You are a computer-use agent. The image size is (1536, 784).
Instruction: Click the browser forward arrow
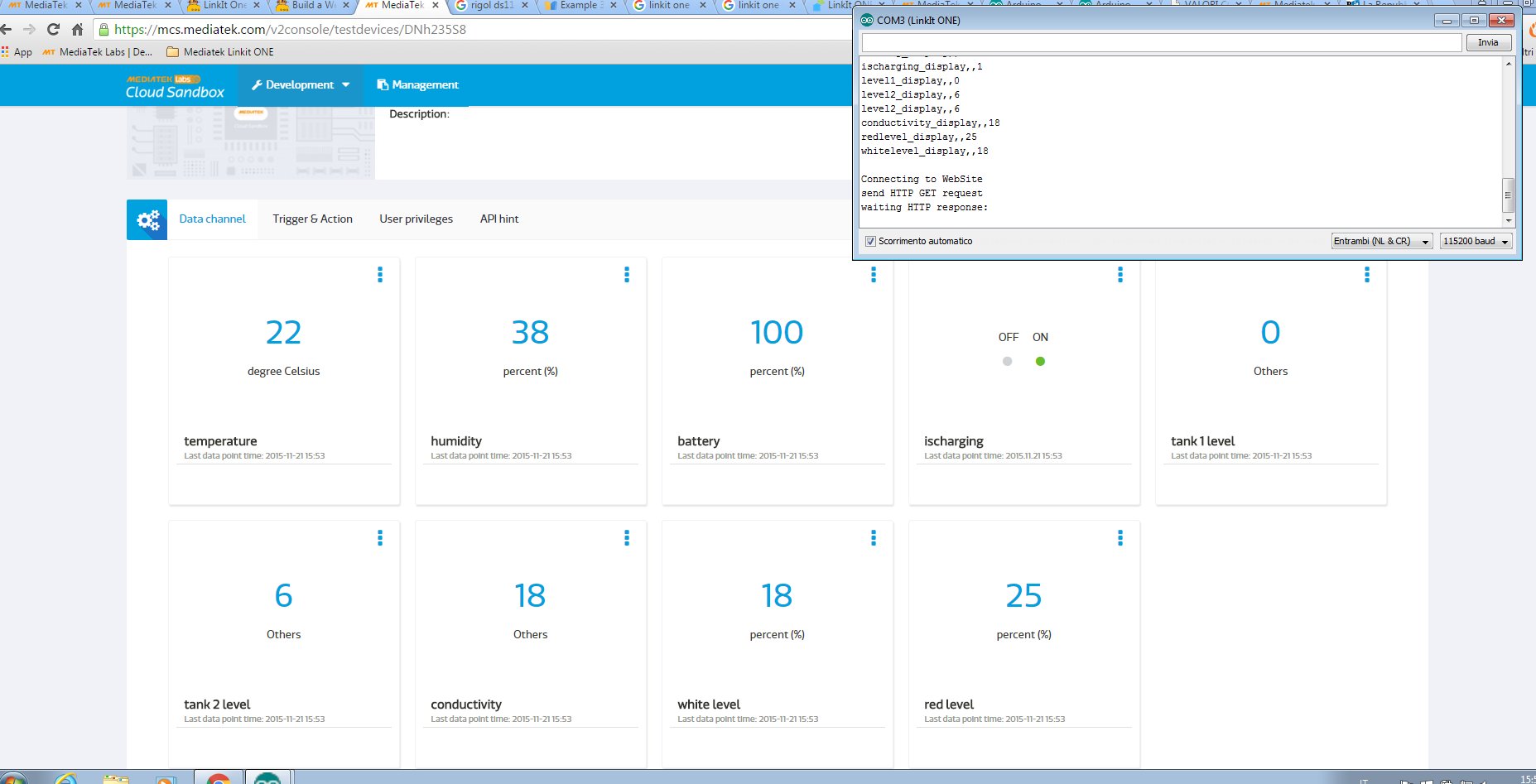[x=29, y=29]
